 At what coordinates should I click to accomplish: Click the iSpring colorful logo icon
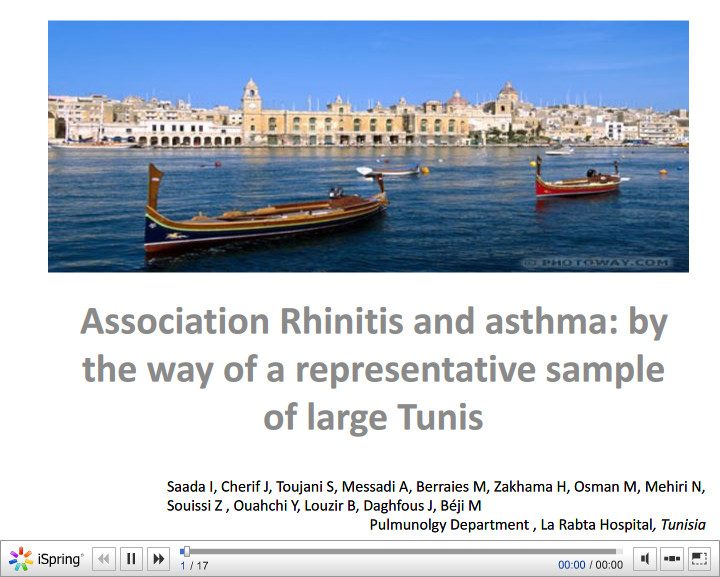(x=20, y=559)
